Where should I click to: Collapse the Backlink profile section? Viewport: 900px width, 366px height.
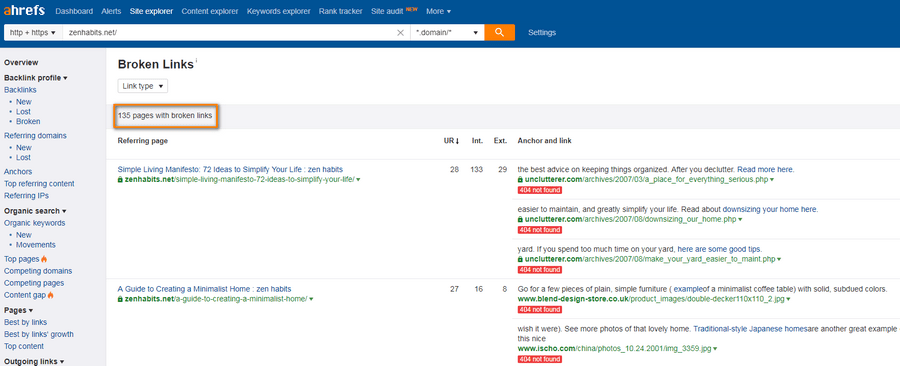coord(36,78)
